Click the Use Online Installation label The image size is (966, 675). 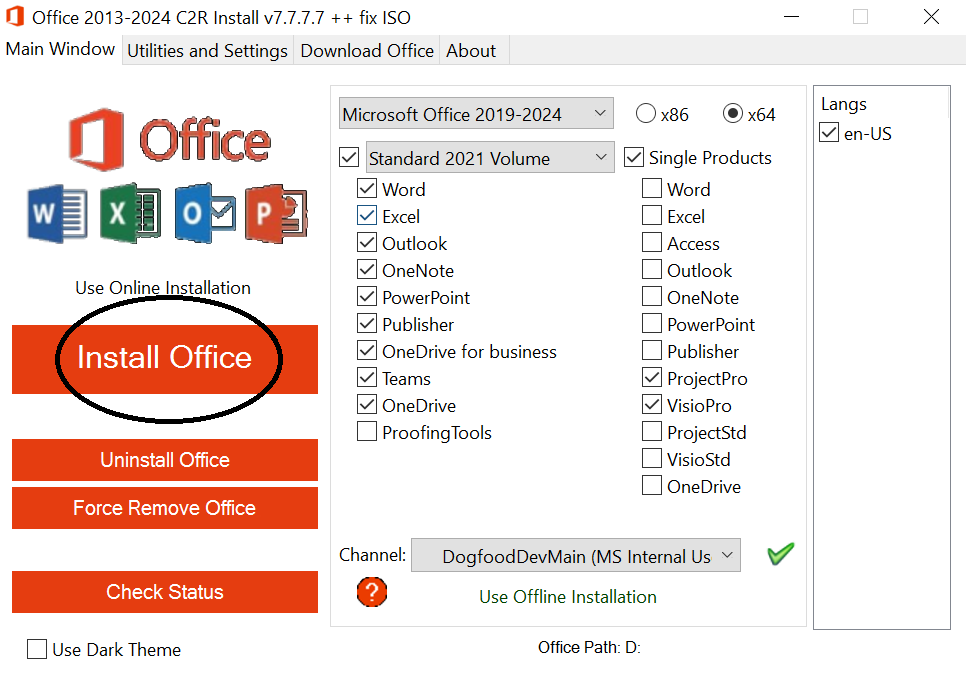tap(163, 288)
